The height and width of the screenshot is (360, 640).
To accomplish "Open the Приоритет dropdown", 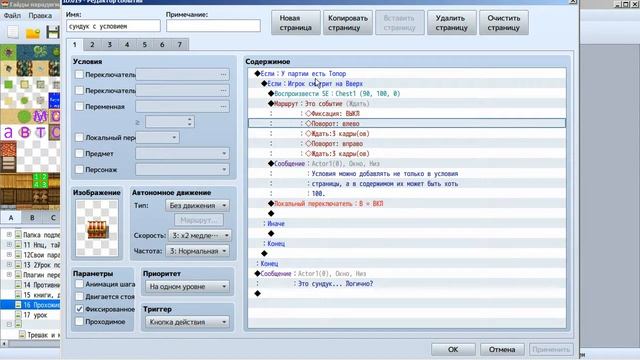I will tap(187, 287).
